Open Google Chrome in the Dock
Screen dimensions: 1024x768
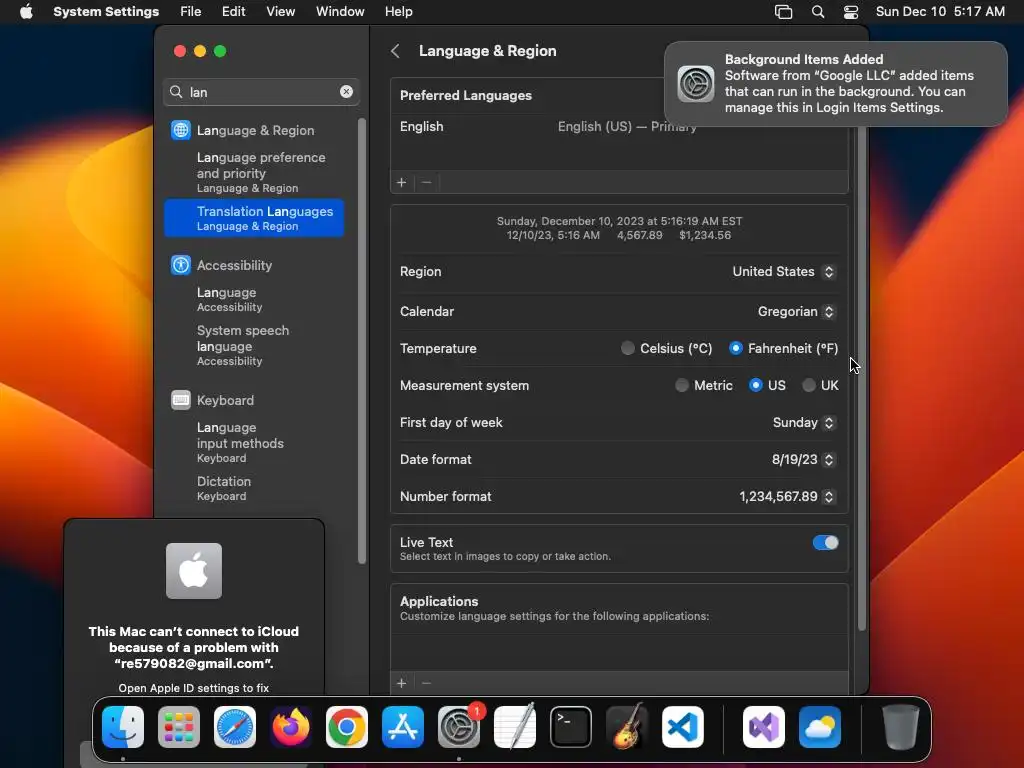[x=347, y=727]
